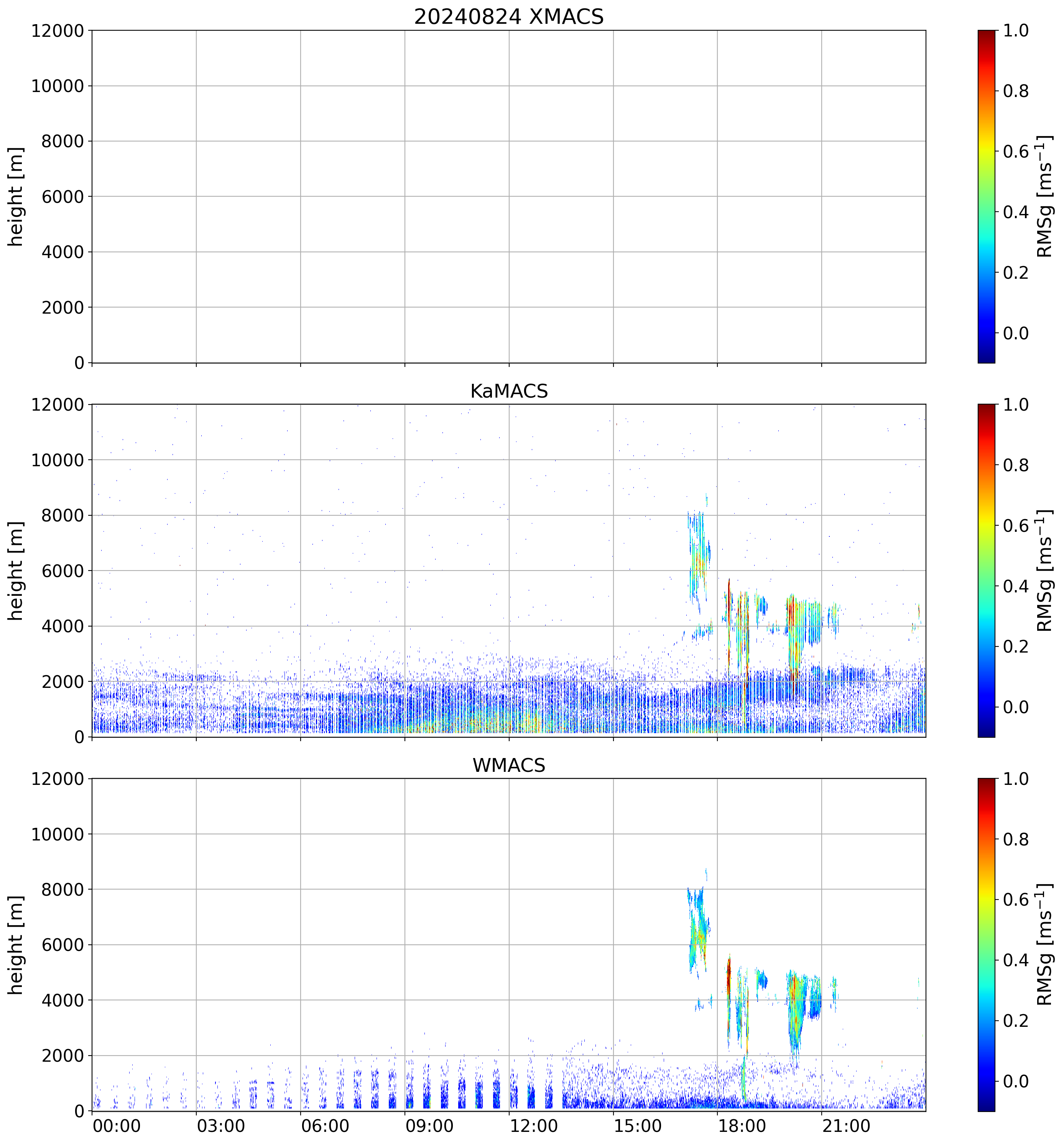Image resolution: width=1064 pixels, height=1143 pixels.
Task: Click 12000 tick on the XMACS axis
Action: (x=58, y=30)
